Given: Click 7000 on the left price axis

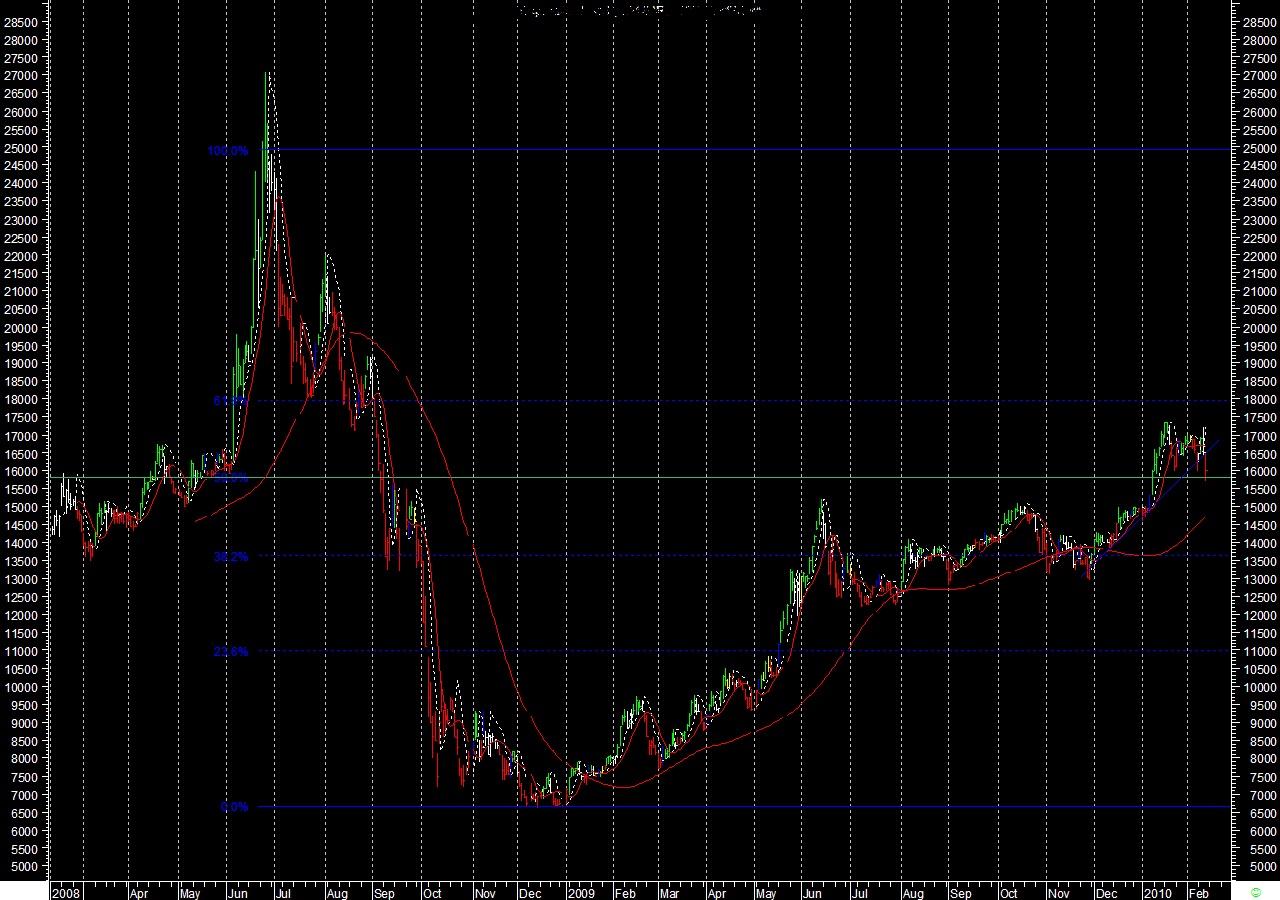Looking at the screenshot, I should coord(25,796).
